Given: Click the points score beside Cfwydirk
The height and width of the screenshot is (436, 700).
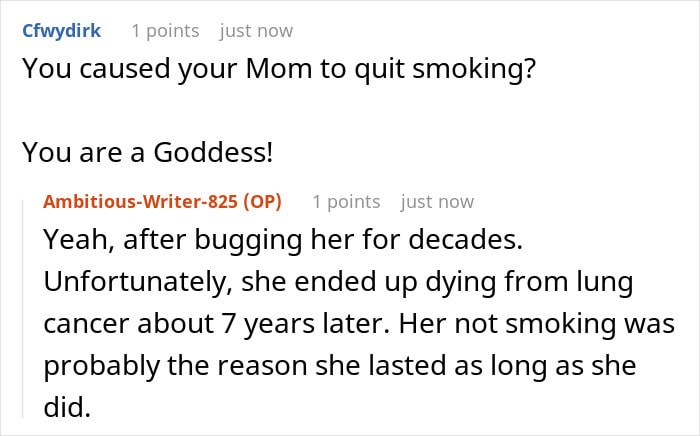Looking at the screenshot, I should pos(166,31).
